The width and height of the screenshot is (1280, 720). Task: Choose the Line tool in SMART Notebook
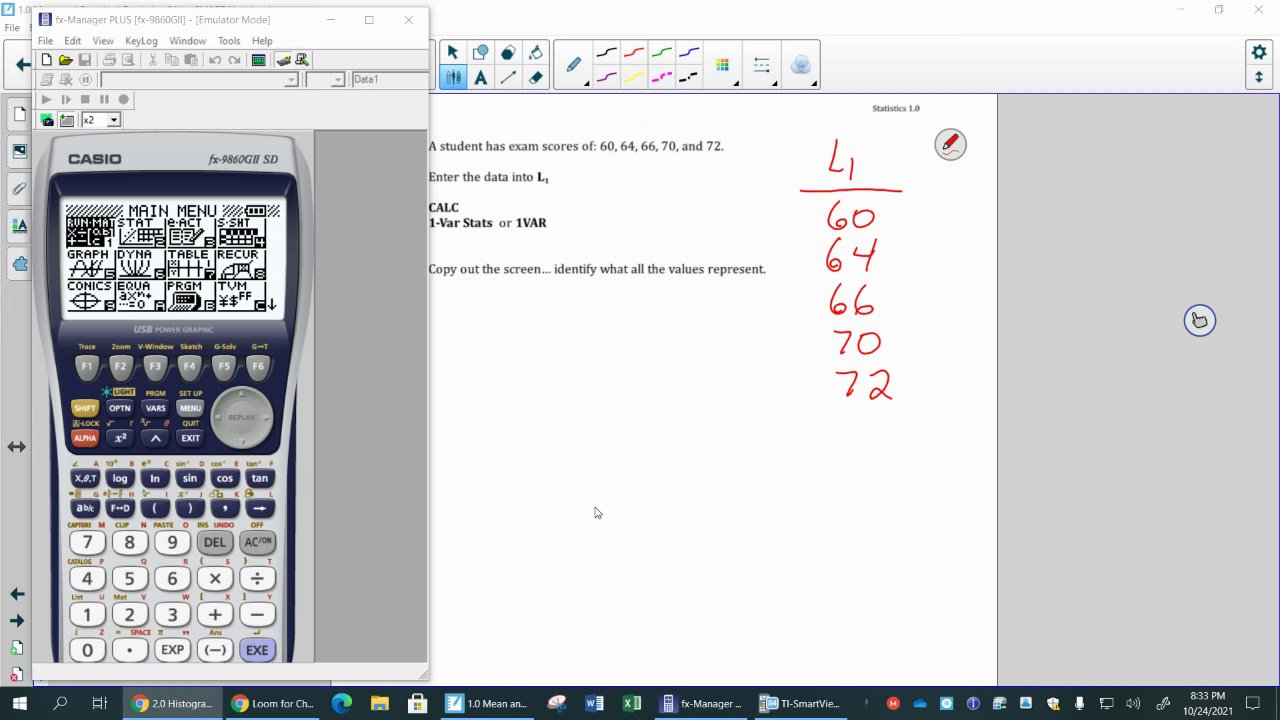tap(508, 78)
